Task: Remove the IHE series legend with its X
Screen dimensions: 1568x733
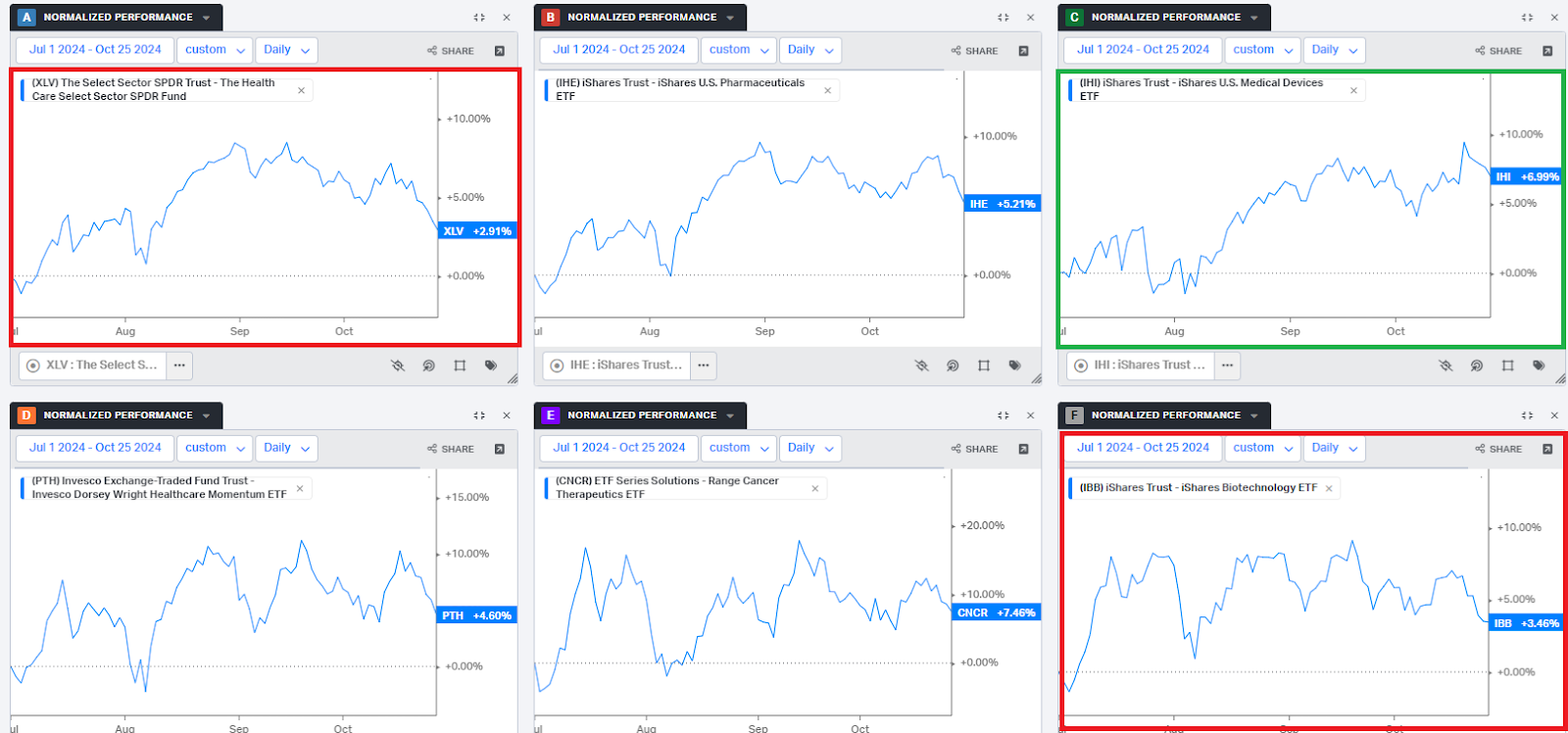Action: point(828,90)
